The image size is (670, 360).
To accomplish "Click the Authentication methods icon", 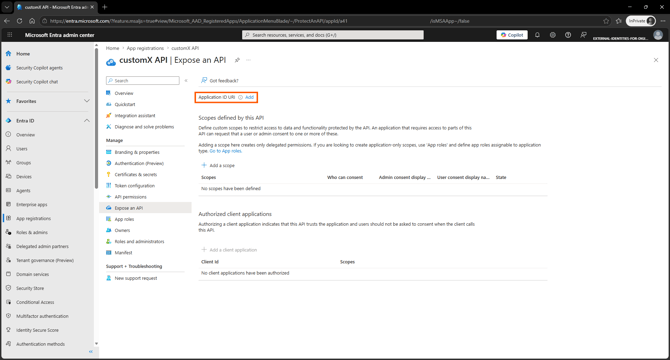I will 8,344.
